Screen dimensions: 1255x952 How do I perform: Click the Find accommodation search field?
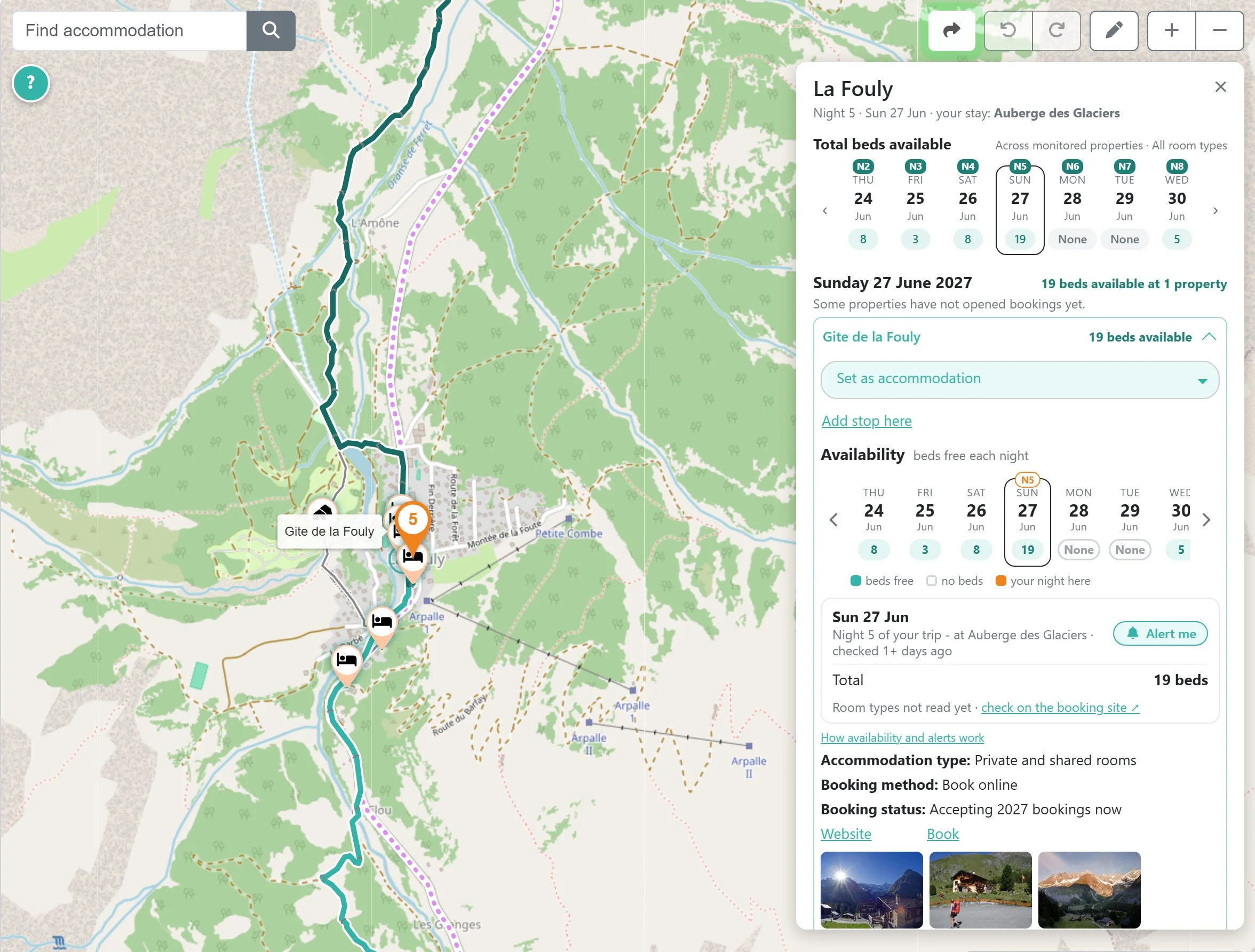(x=130, y=30)
